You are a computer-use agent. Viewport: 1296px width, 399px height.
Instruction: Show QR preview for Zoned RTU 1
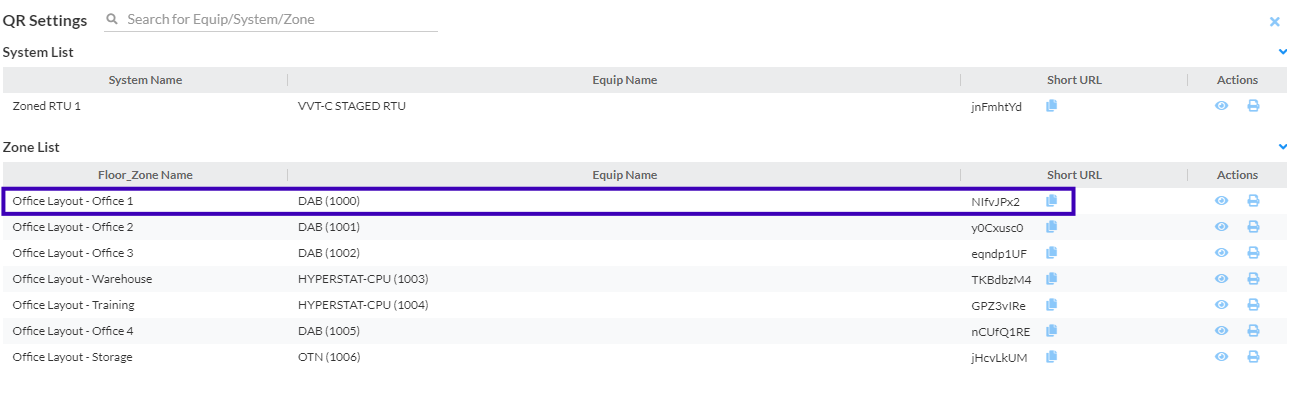(x=1221, y=106)
